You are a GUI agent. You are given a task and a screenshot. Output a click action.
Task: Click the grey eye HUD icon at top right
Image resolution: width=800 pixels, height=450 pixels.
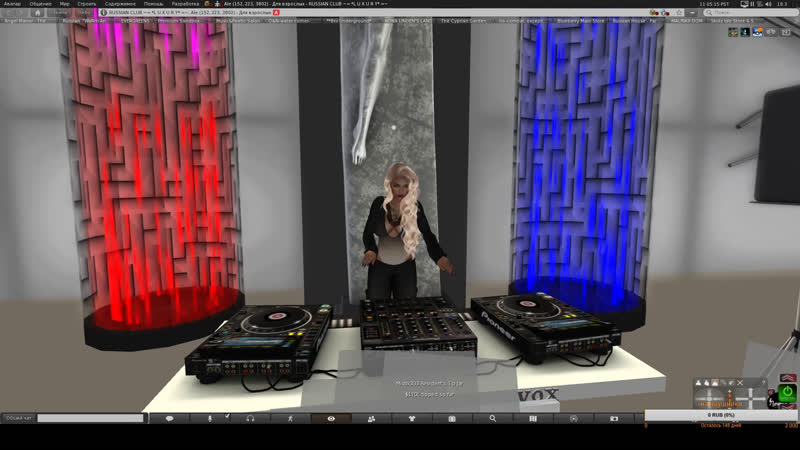pos(771,32)
